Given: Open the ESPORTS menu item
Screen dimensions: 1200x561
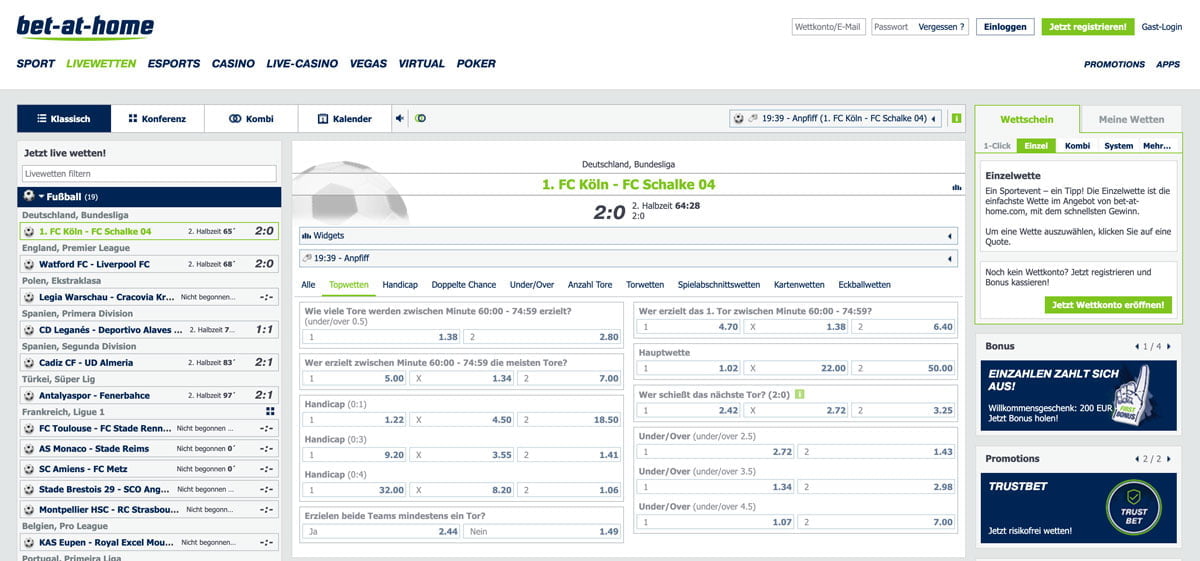Looking at the screenshot, I should pos(174,64).
